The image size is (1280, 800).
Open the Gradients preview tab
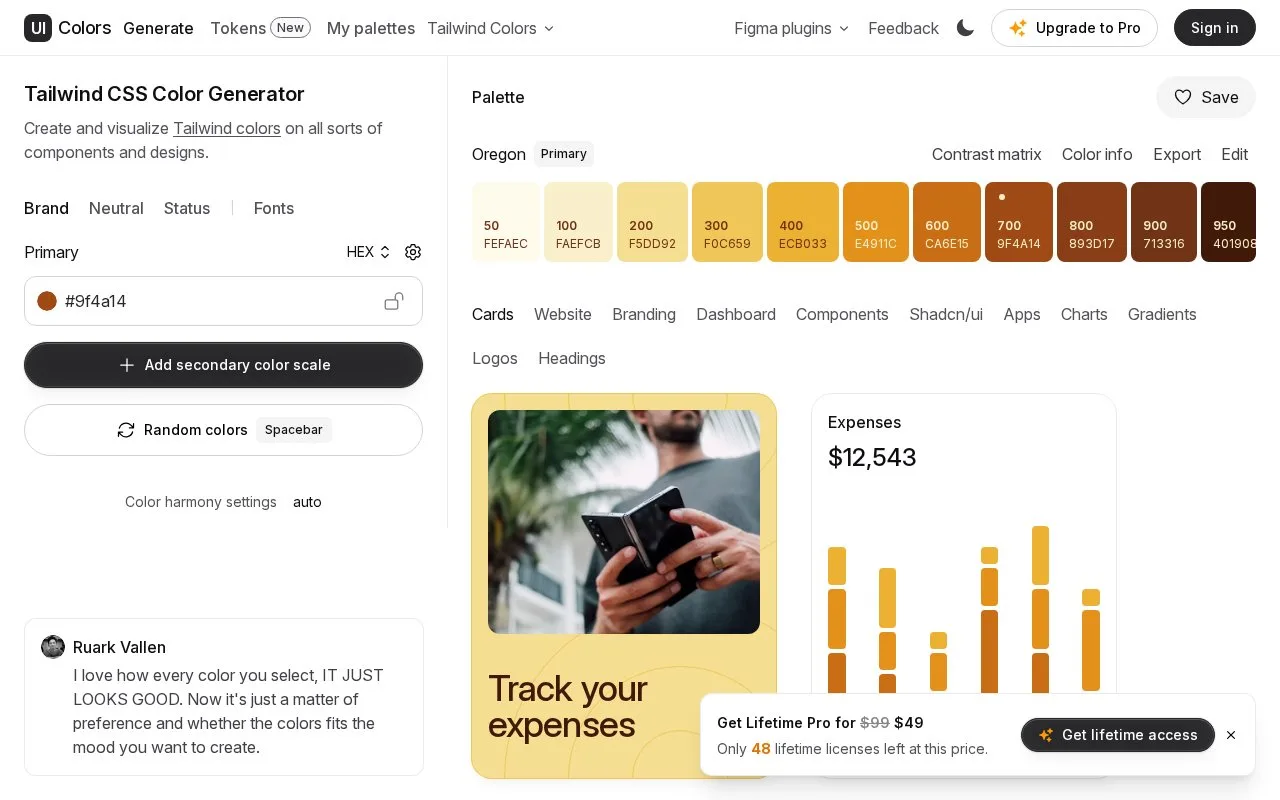point(1162,314)
